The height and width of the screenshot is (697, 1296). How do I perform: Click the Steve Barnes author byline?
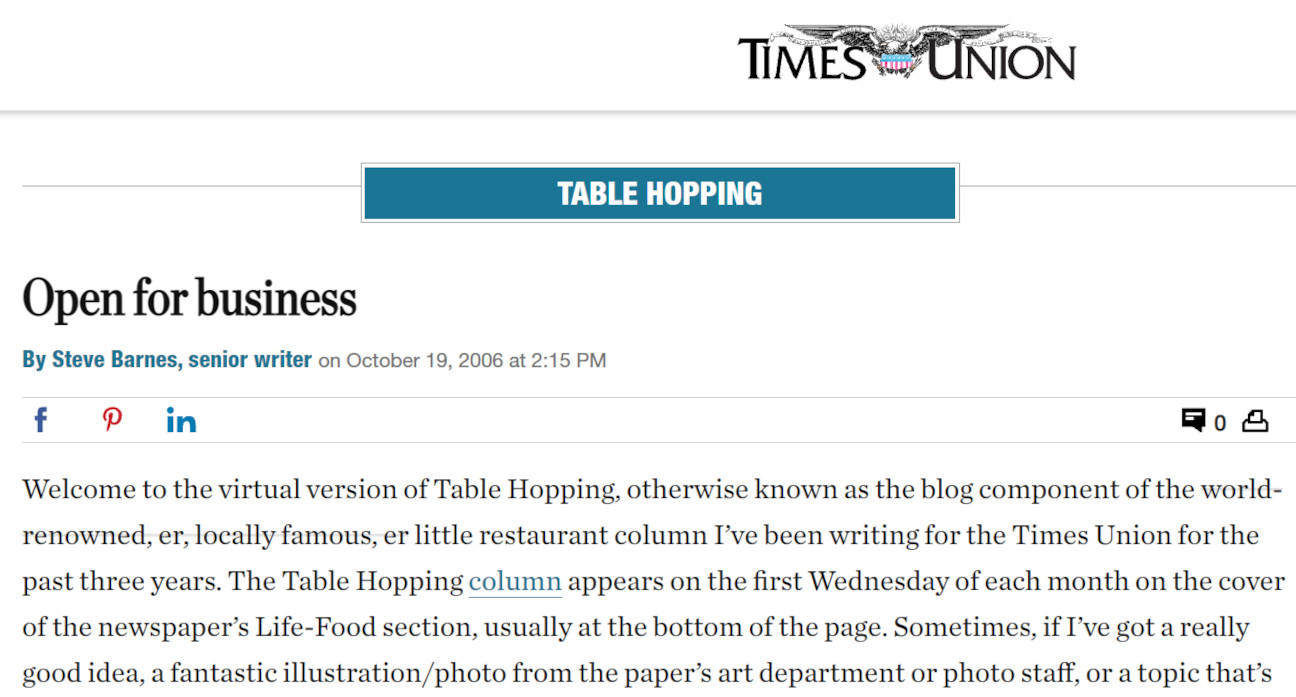tap(166, 359)
